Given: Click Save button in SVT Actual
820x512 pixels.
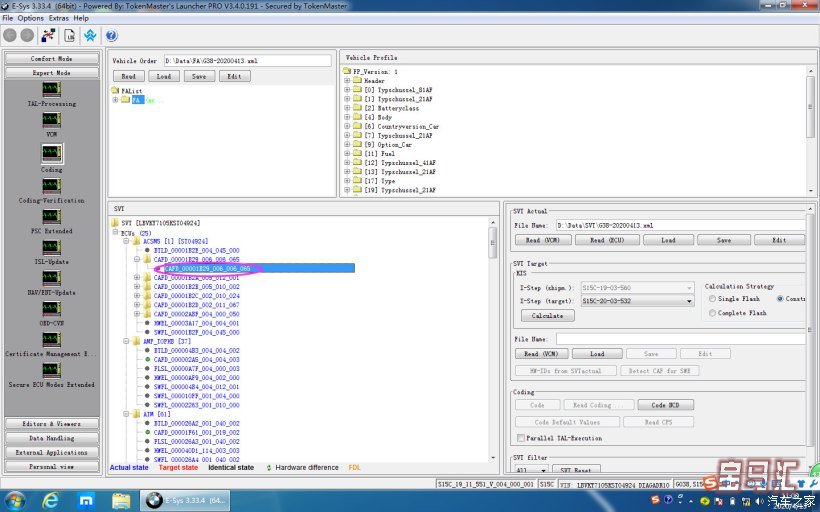Looking at the screenshot, I should point(724,240).
